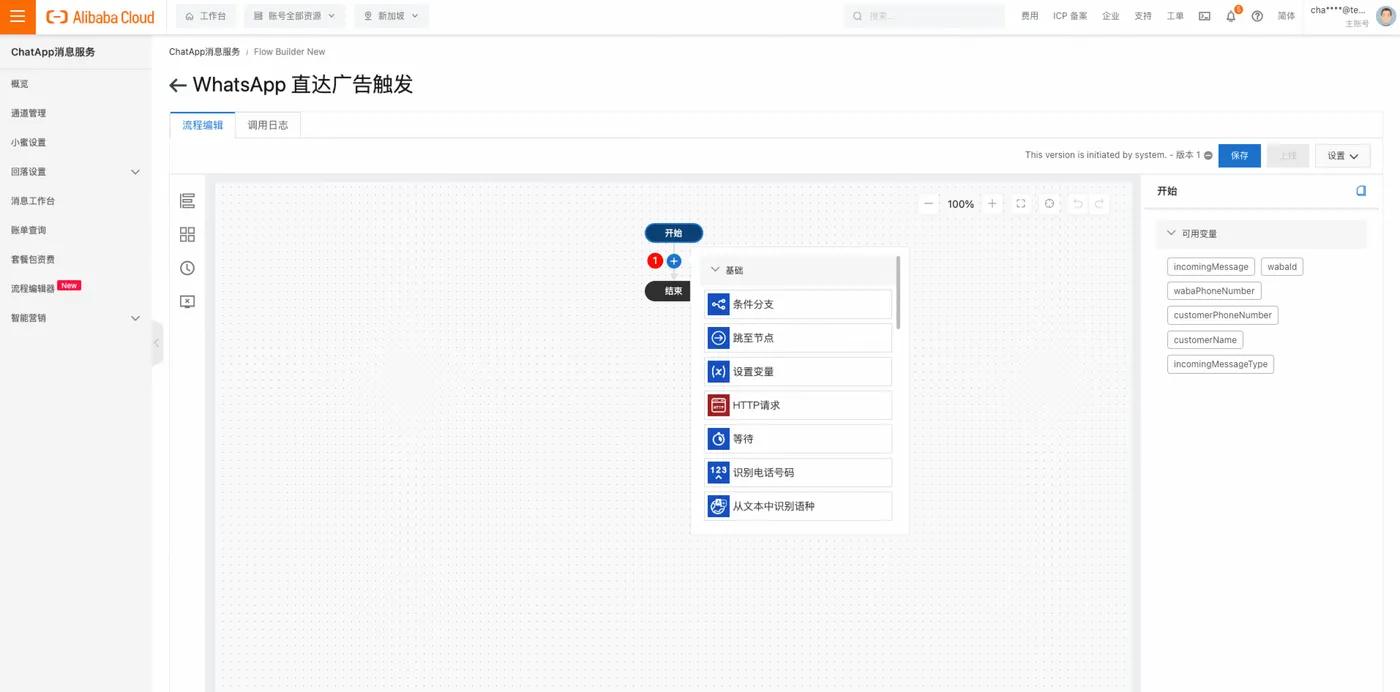Expand 智能营销 in the sidebar
1400x692 pixels.
tap(136, 318)
